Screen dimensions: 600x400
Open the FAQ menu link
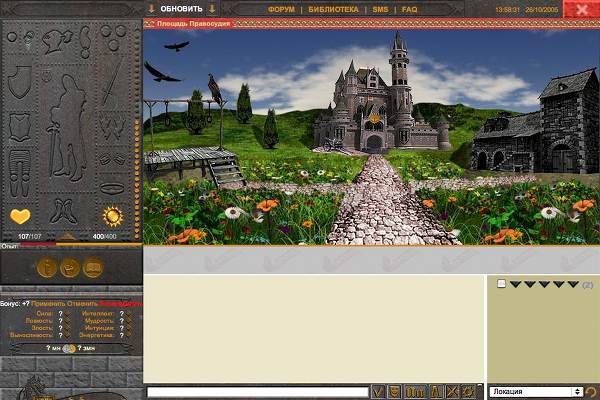point(409,9)
